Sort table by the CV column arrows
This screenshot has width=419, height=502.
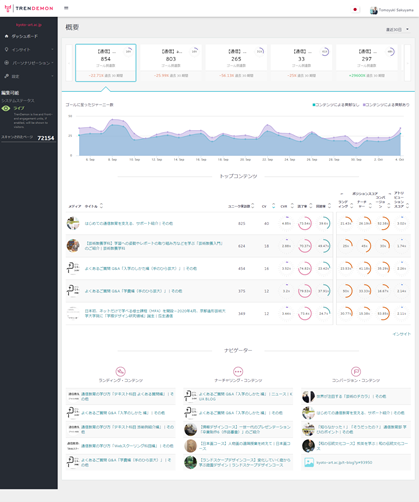point(274,206)
